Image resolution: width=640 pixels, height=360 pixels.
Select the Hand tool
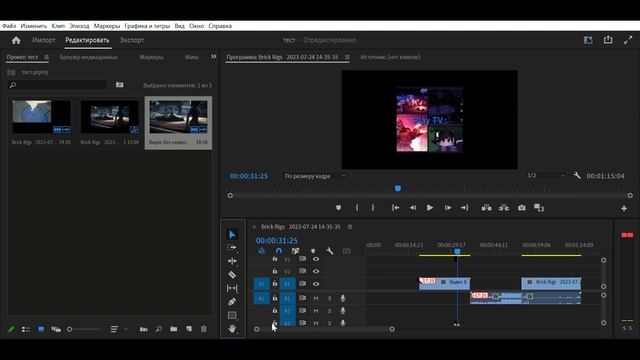click(232, 328)
